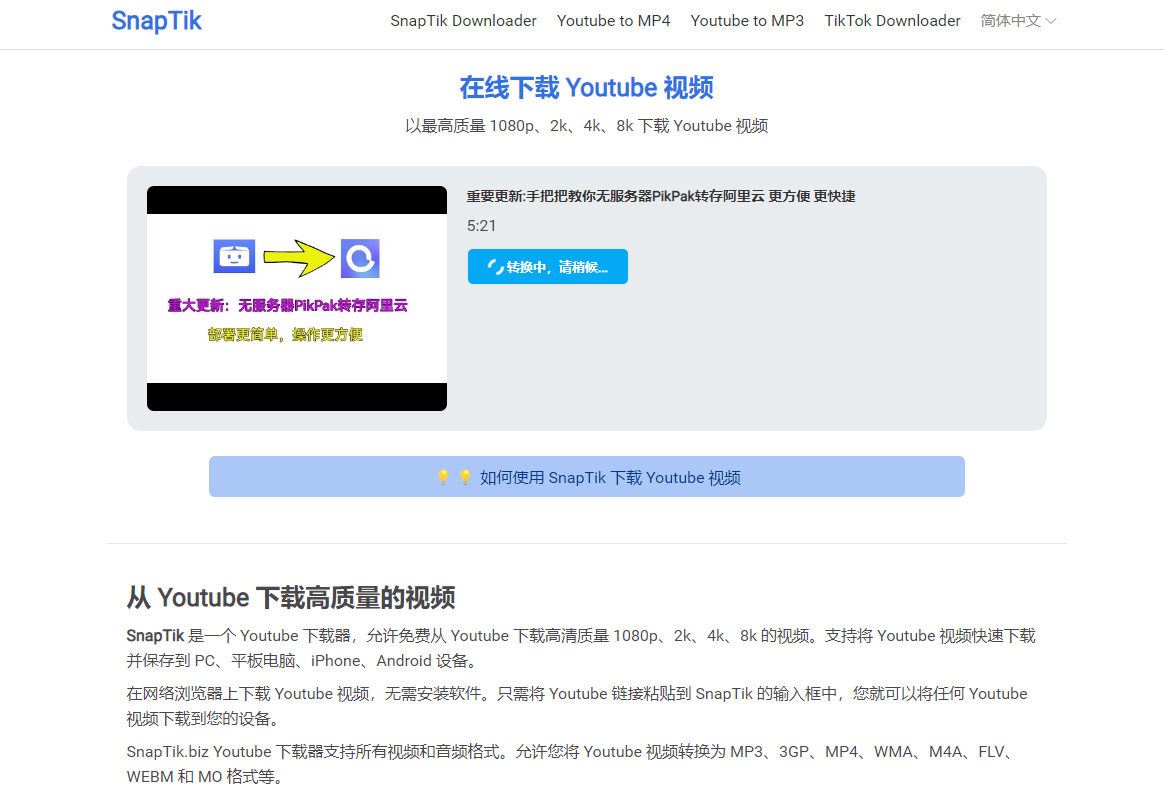This screenshot has height=809, width=1164.
Task: Click the blue PikPak robot icon in thumbnail
Action: pos(235,257)
